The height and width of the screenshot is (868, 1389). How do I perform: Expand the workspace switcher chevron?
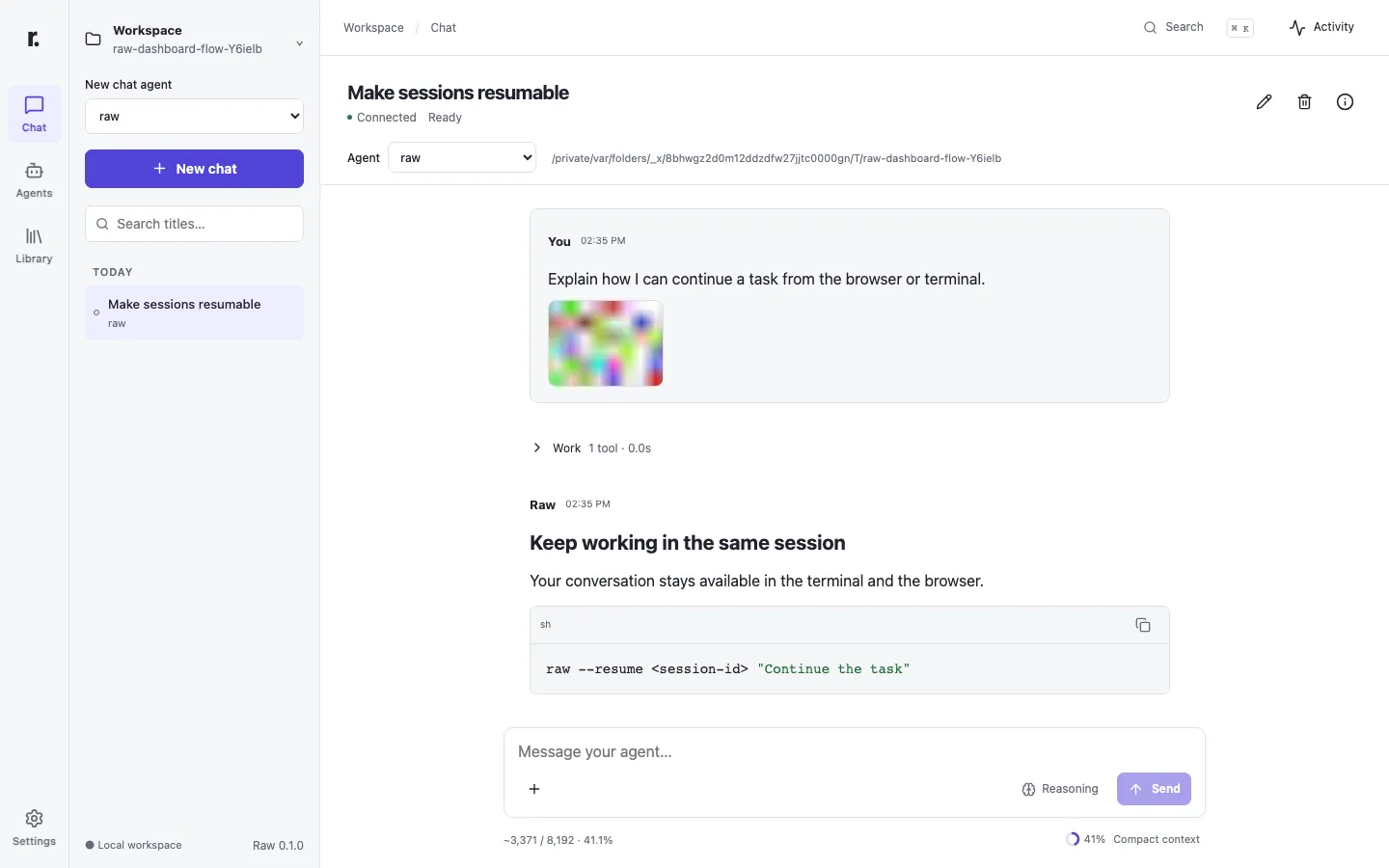[x=299, y=43]
